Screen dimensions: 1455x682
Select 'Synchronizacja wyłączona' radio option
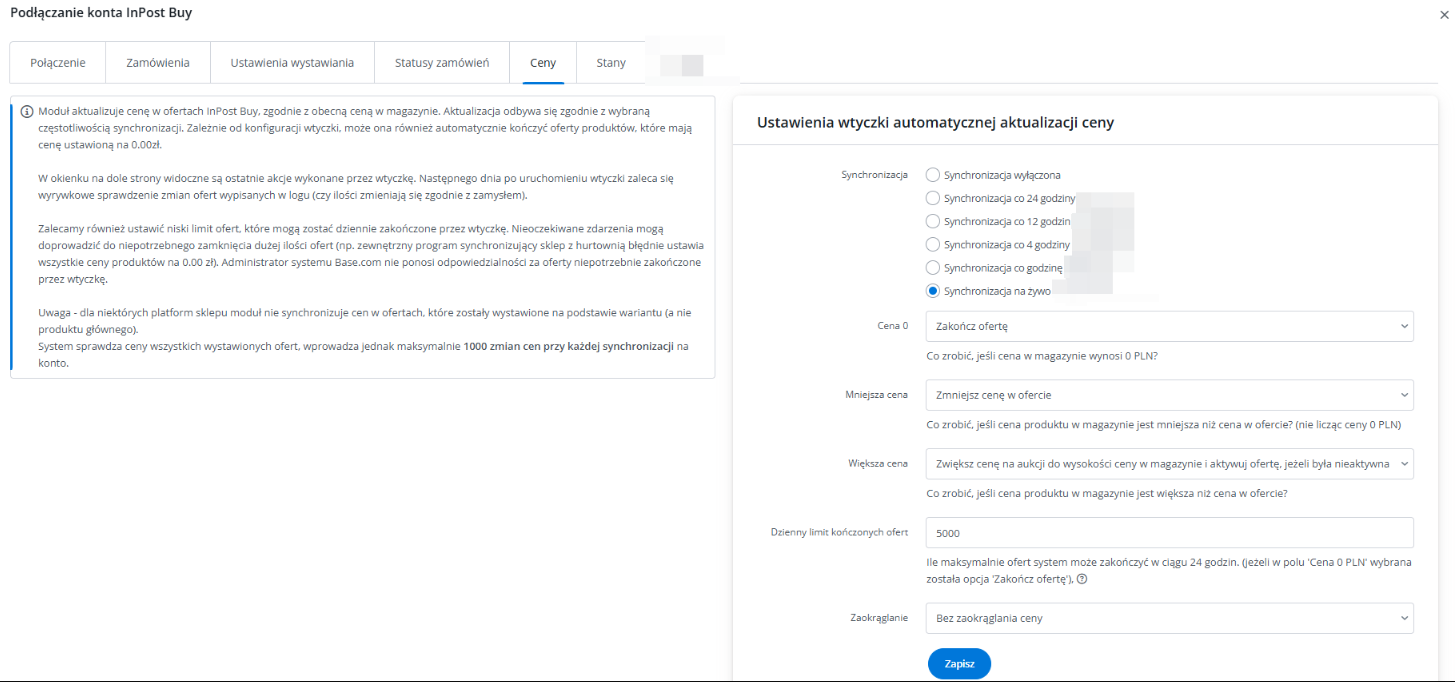(x=933, y=175)
